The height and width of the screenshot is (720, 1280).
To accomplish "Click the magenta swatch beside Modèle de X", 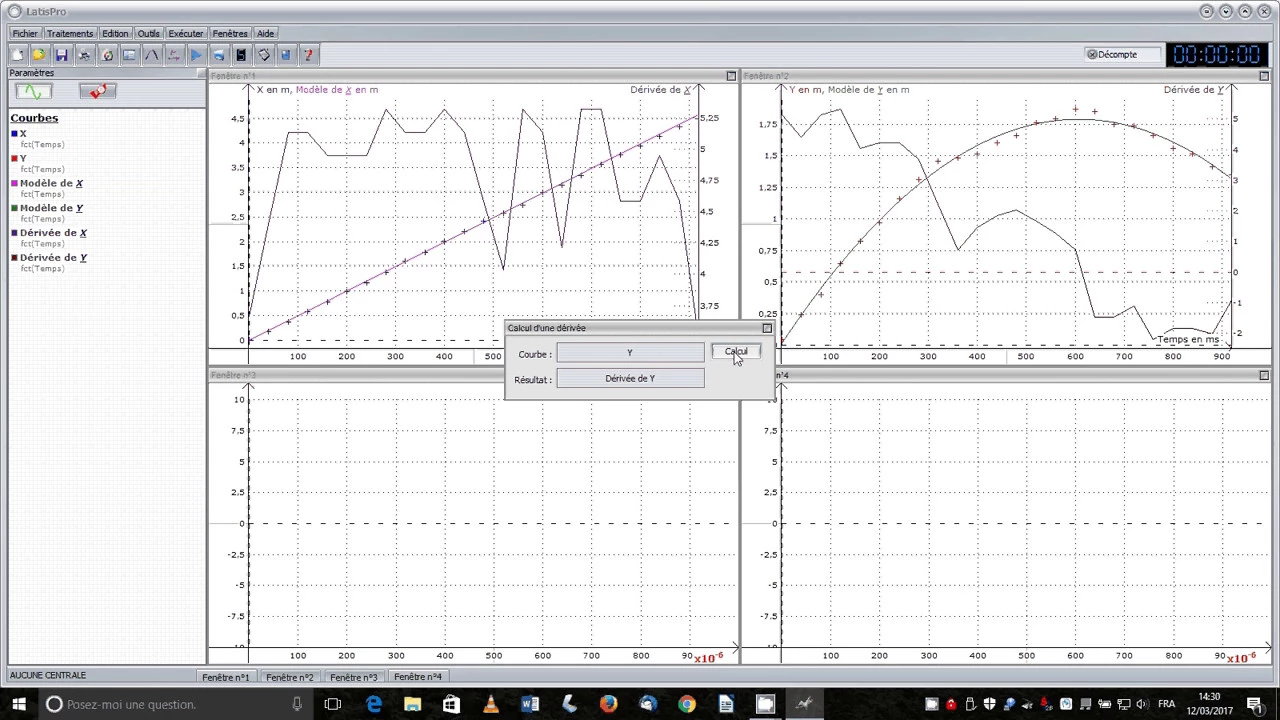I will tap(14, 184).
